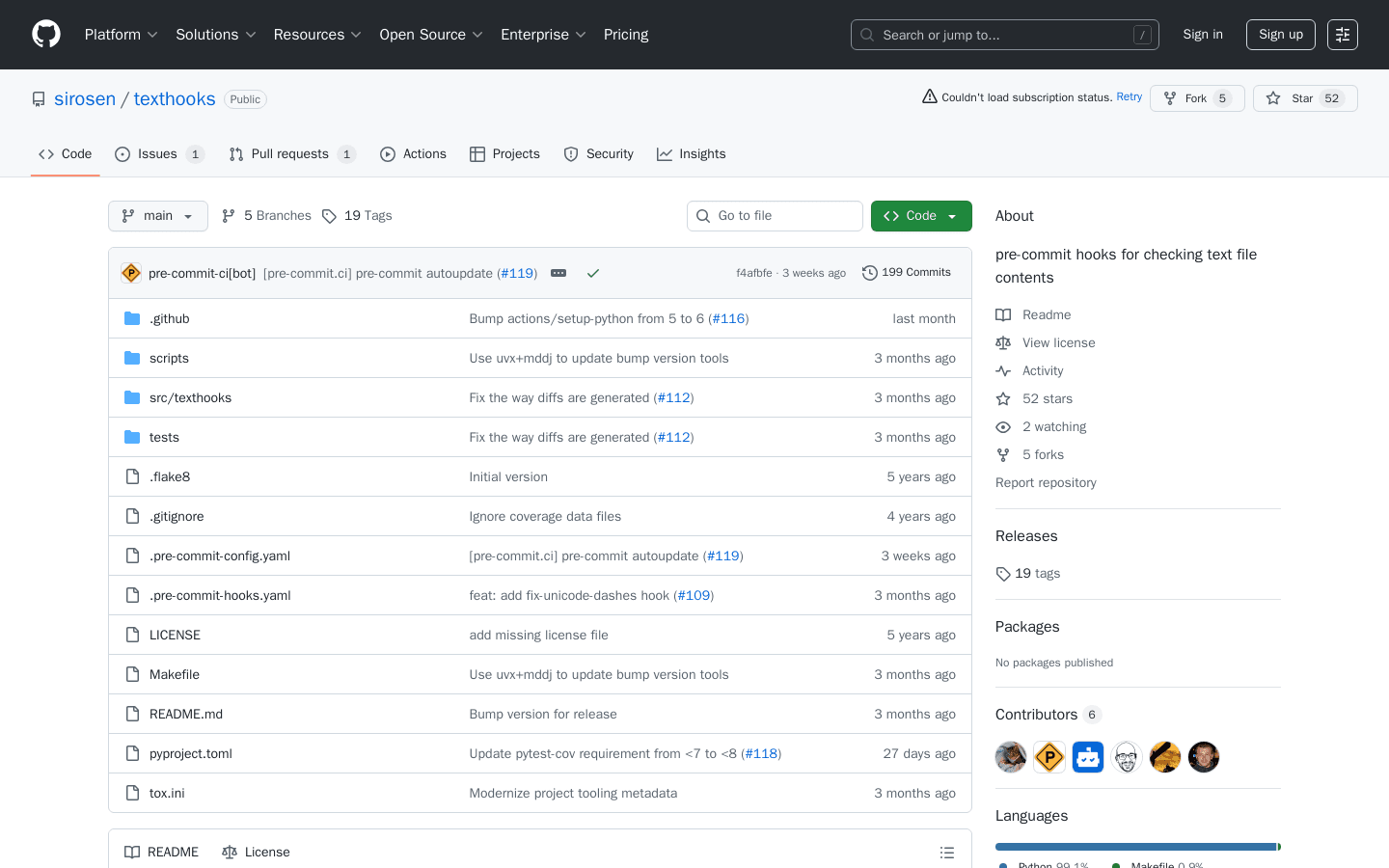Open the README outline list icon
Image resolution: width=1389 pixels, height=868 pixels.
coord(947,853)
